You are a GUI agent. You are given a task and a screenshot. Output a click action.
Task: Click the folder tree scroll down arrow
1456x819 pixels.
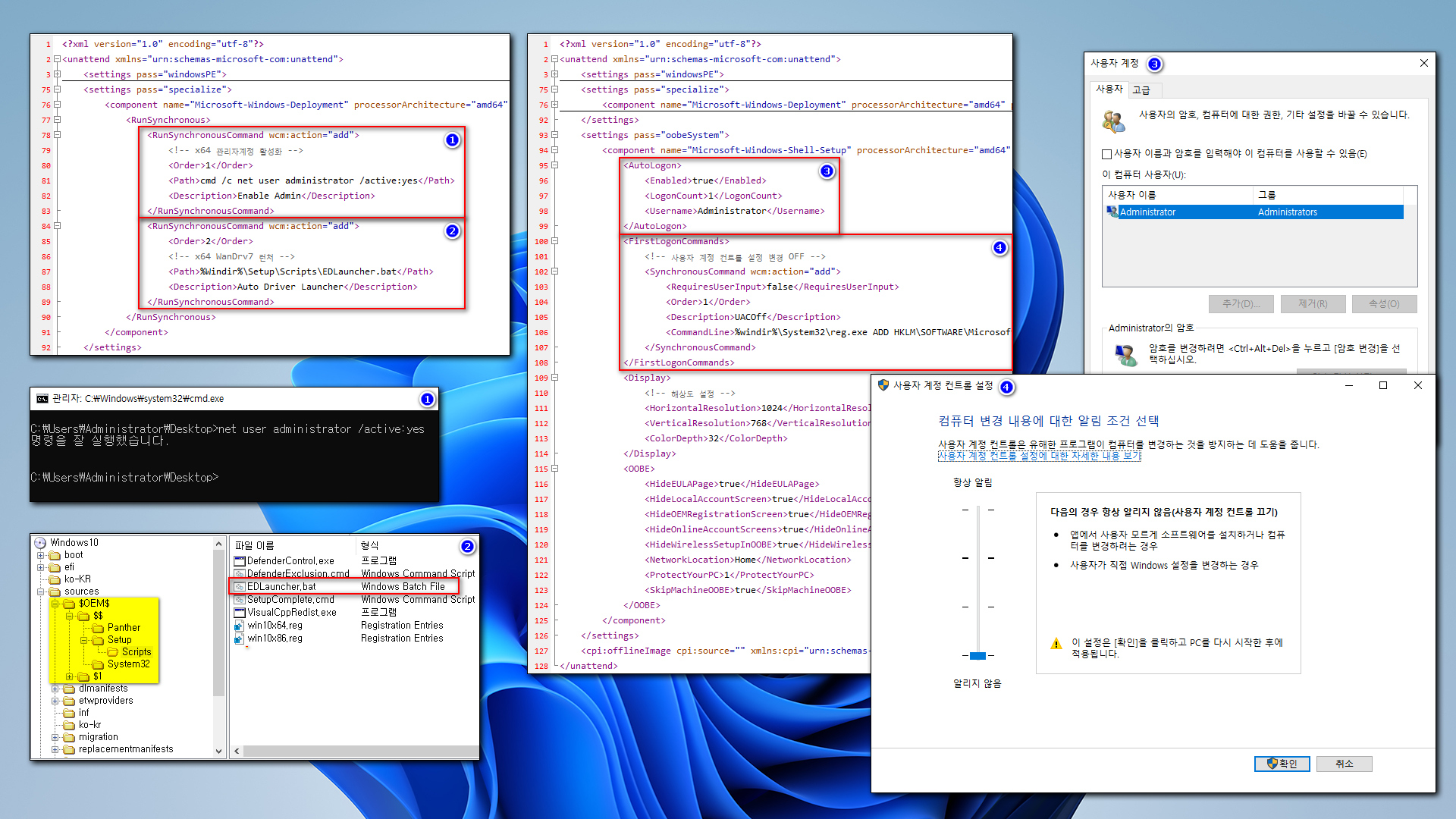(218, 752)
